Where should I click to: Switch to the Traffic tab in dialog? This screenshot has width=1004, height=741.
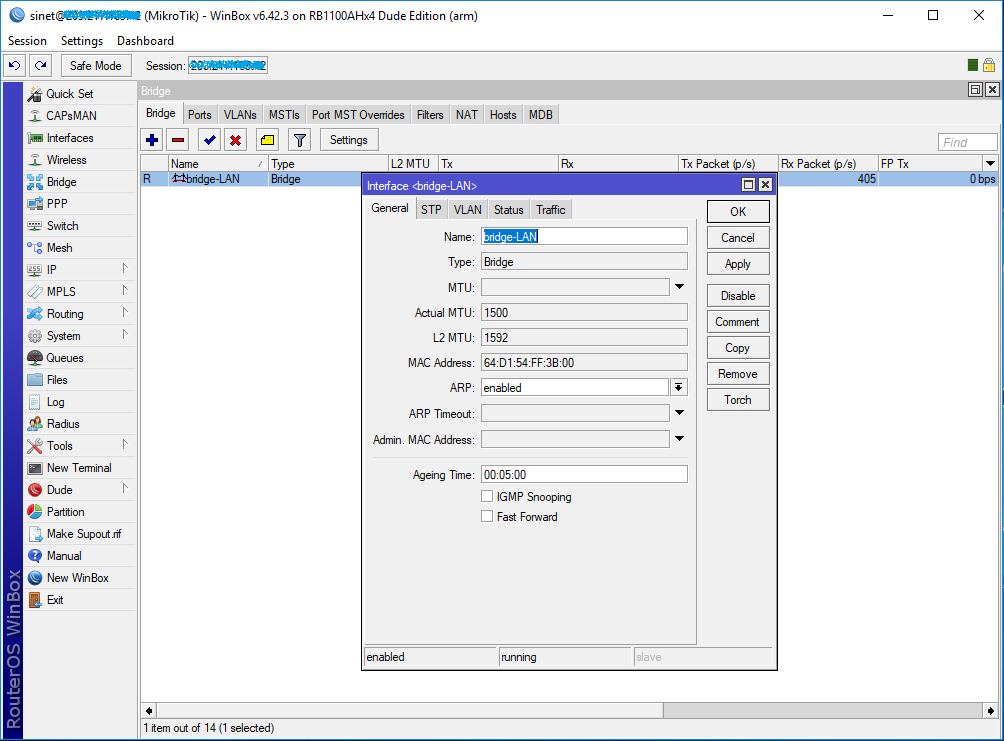(x=551, y=209)
